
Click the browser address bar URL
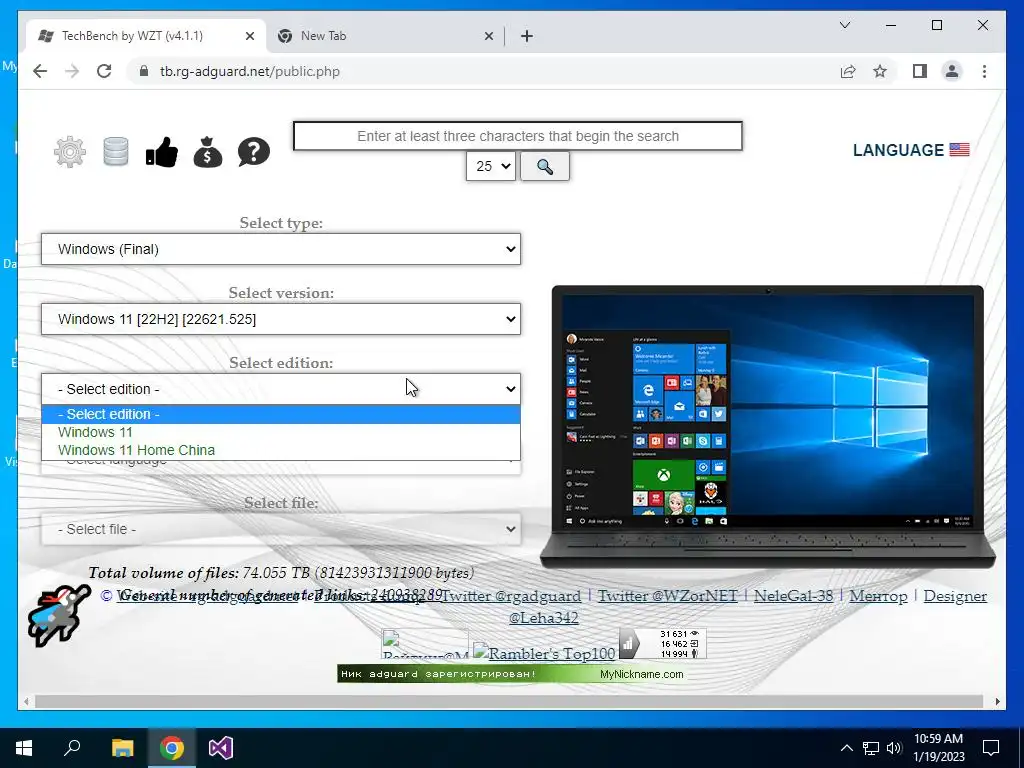[x=249, y=71]
